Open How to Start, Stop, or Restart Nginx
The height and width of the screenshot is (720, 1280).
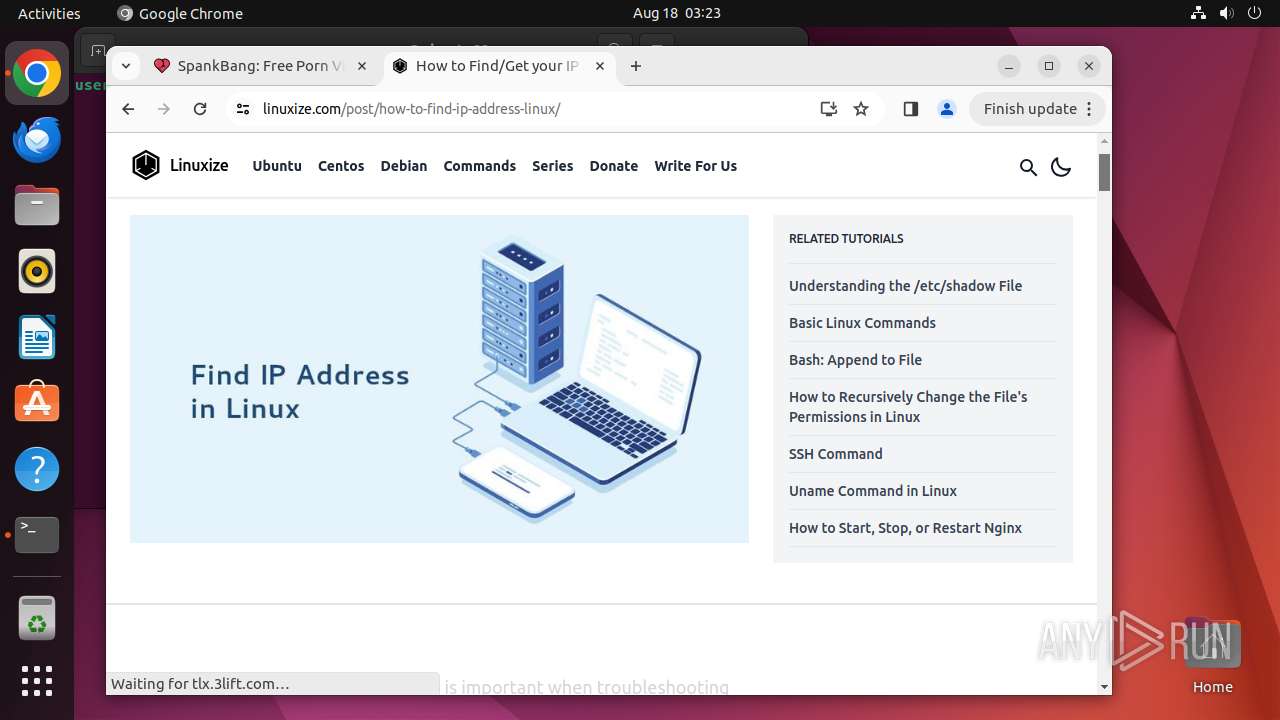[x=905, y=528]
